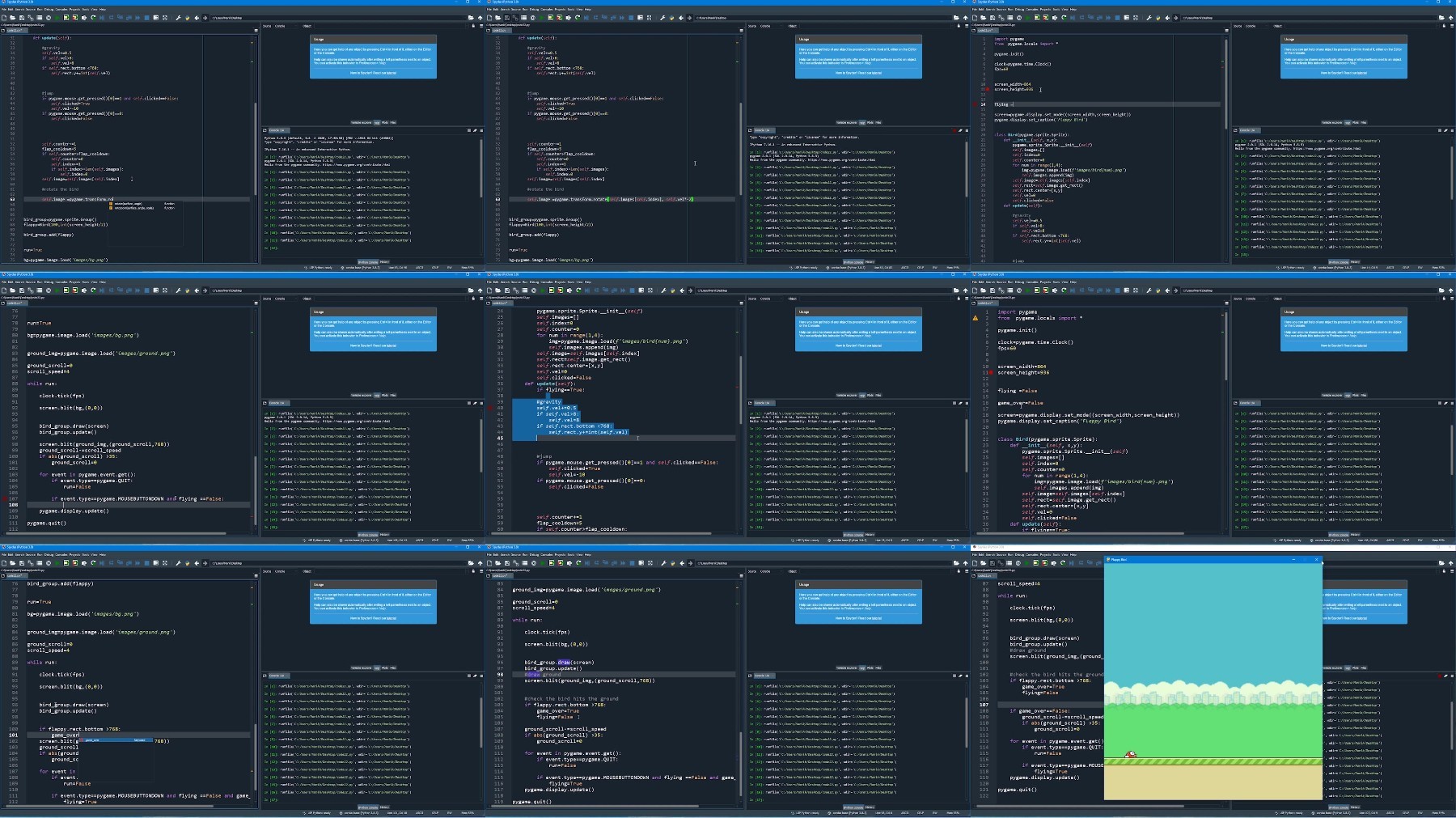This screenshot has width=1456, height=818.
Task: Click Run selection icon in middle-left window
Action: [x=84, y=290]
